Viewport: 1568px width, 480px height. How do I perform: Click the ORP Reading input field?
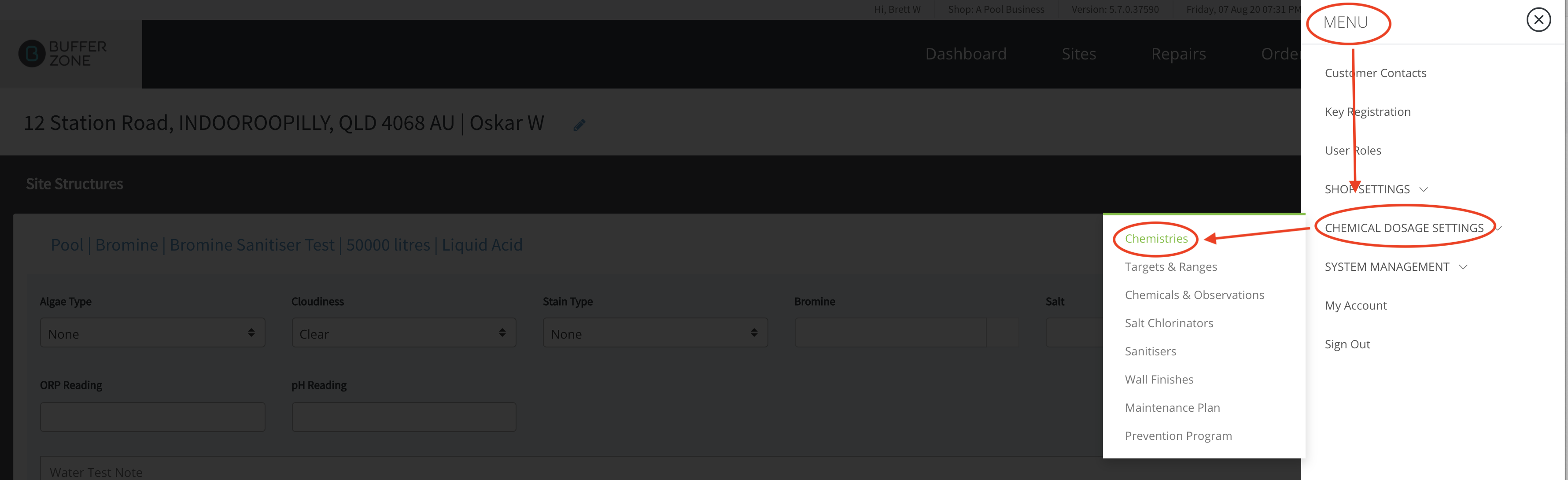point(152,417)
